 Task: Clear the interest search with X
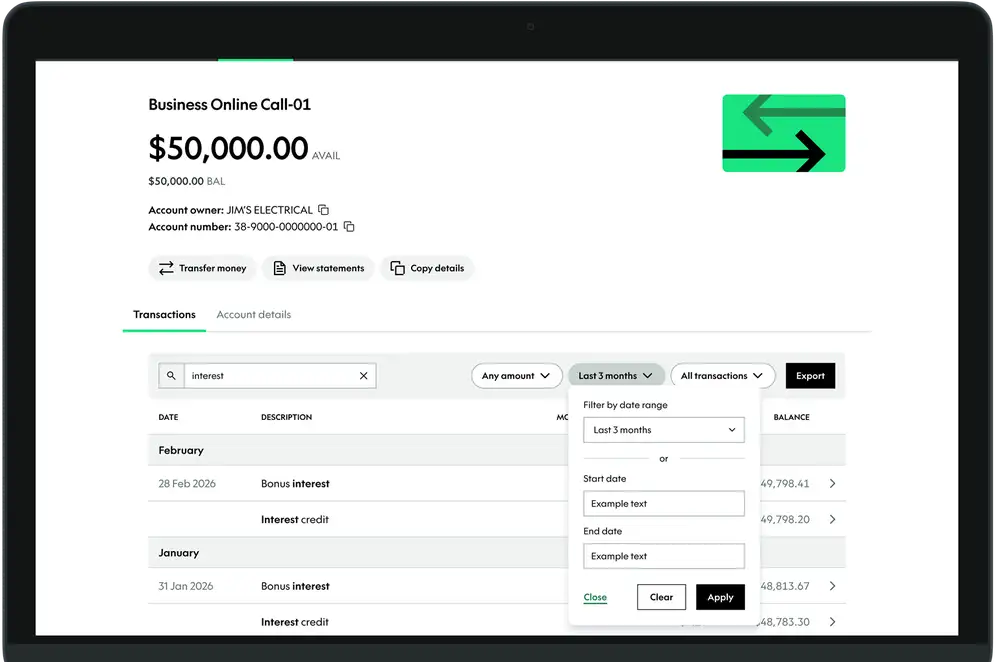(x=364, y=376)
